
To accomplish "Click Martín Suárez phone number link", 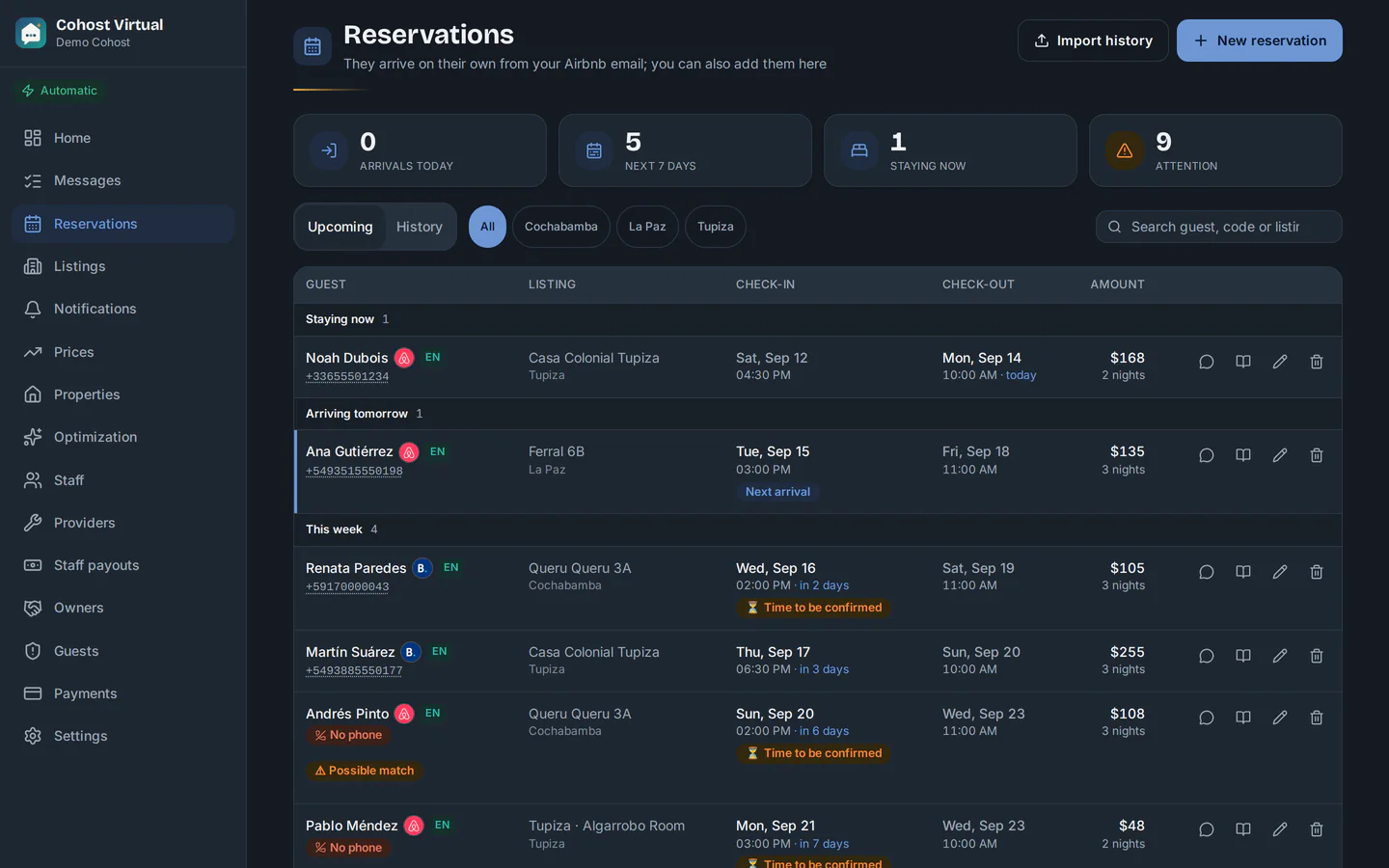I will (354, 670).
